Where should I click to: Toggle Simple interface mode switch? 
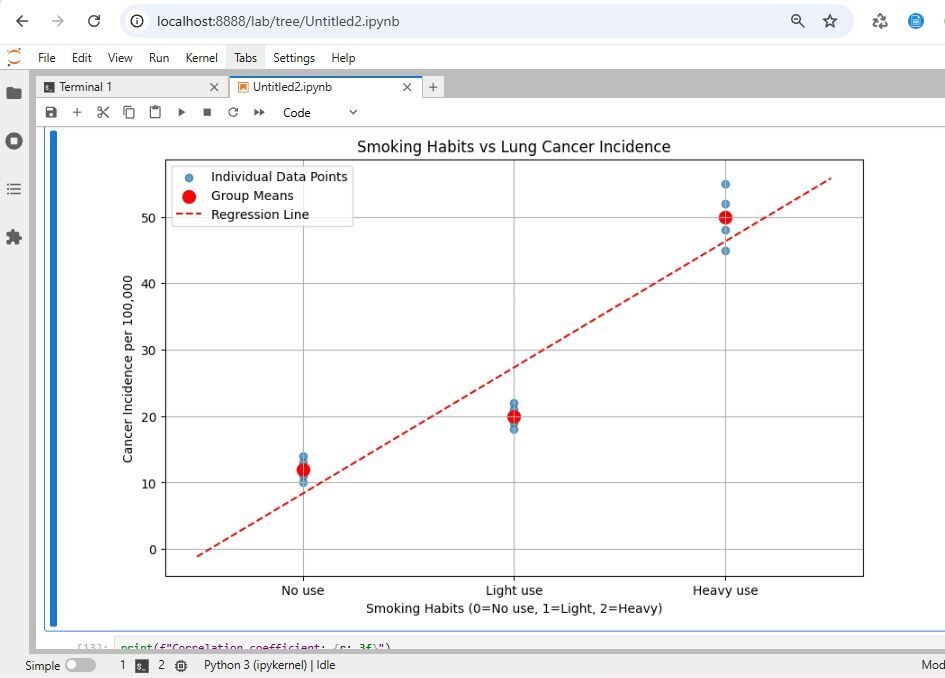click(80, 665)
